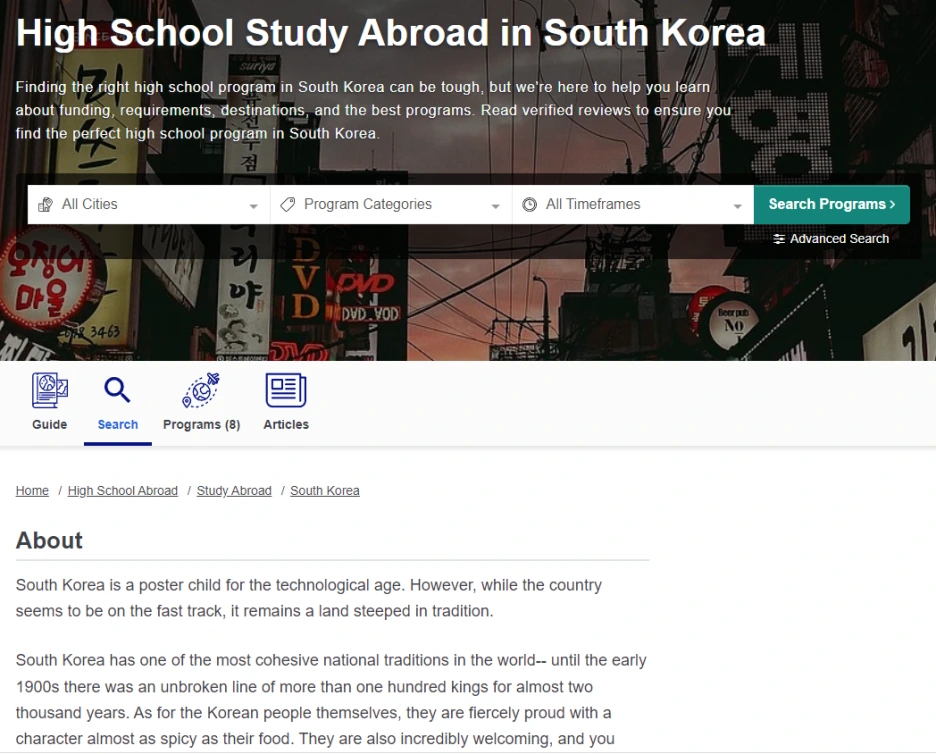
Task: Click the Articles newspaper icon
Action: point(286,390)
